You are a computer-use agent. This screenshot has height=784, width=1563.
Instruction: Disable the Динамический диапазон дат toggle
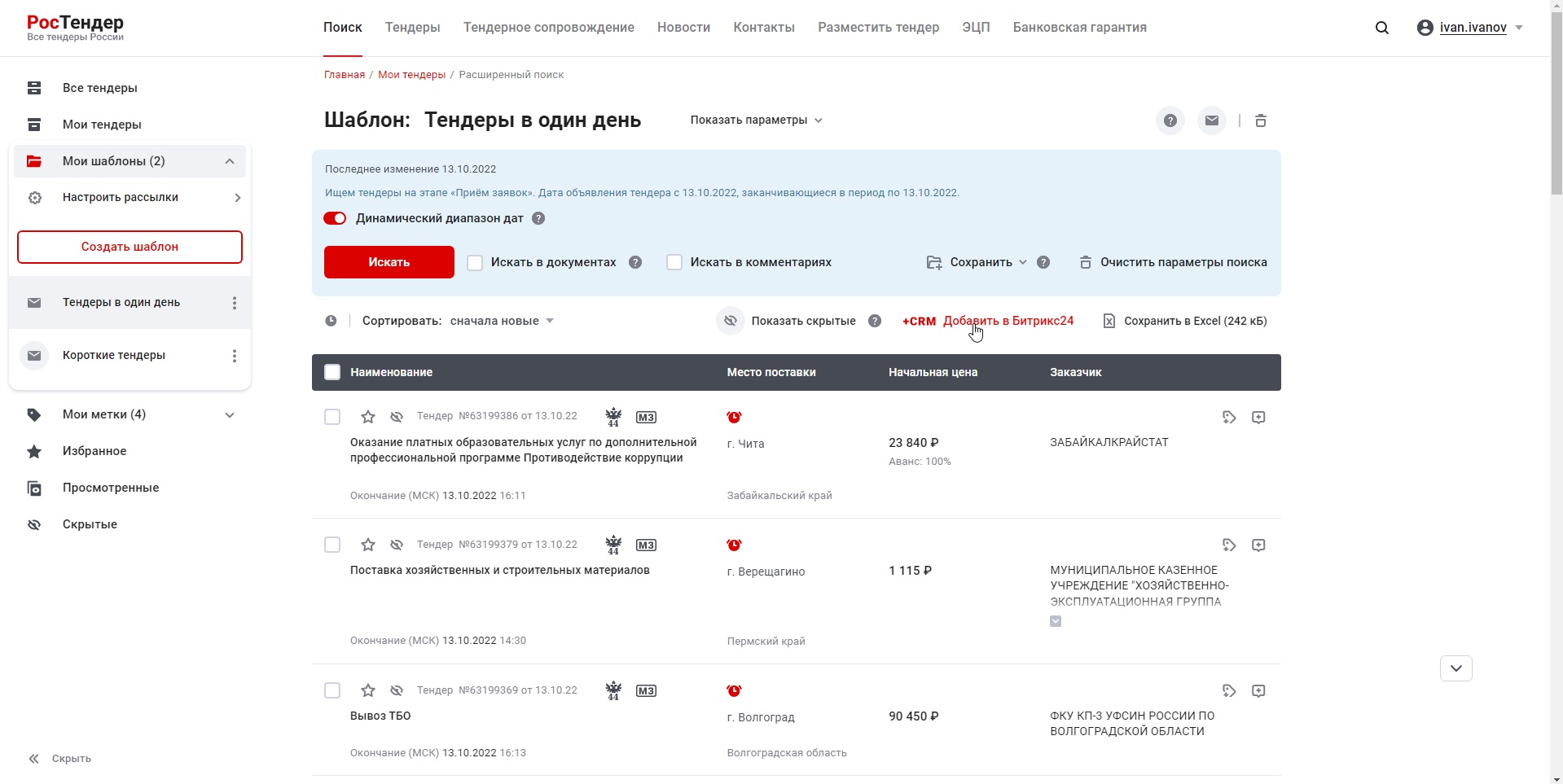click(x=336, y=218)
